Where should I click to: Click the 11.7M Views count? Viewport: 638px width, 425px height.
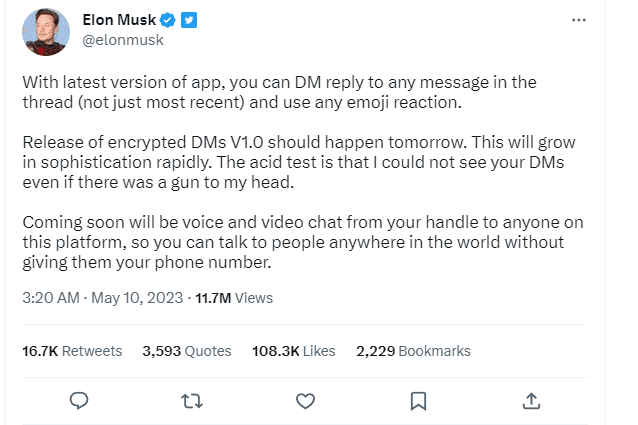point(233,297)
